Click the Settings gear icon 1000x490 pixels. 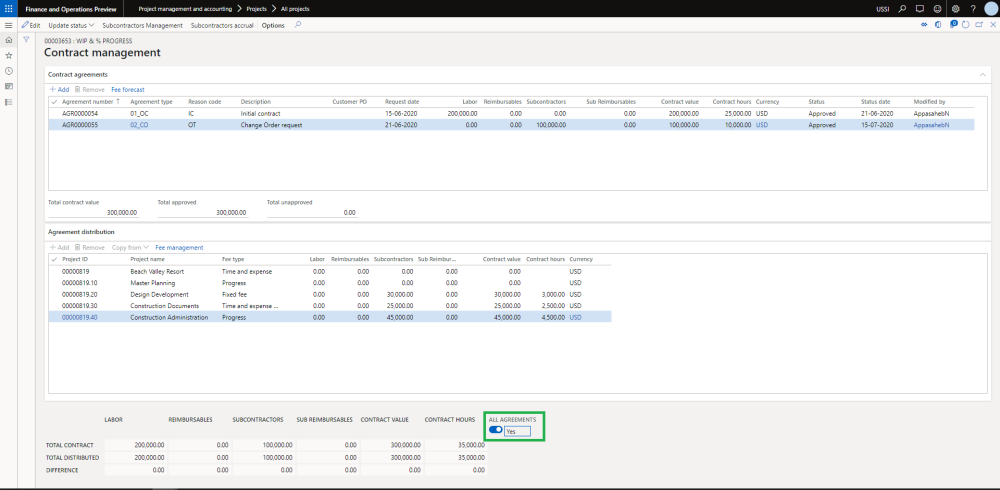tap(955, 8)
